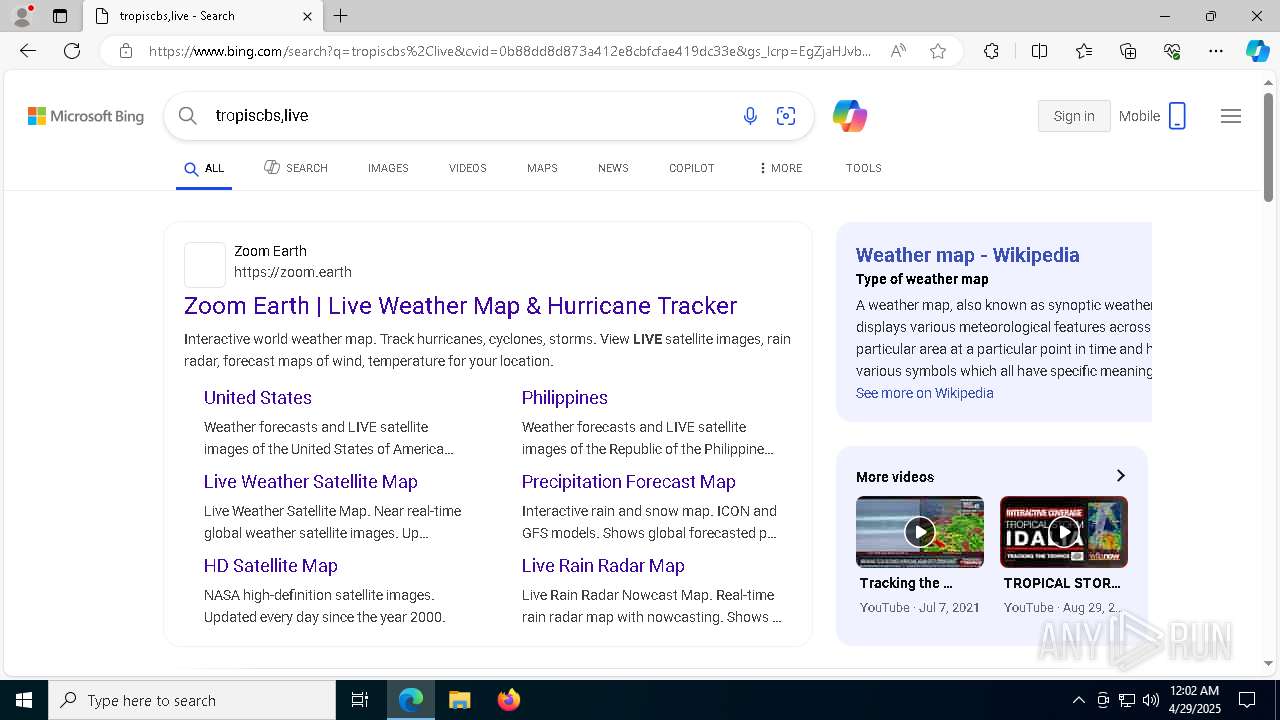Open Zoom Earth Live Weather Map result
Screen dimensions: 1280x720
pos(460,306)
